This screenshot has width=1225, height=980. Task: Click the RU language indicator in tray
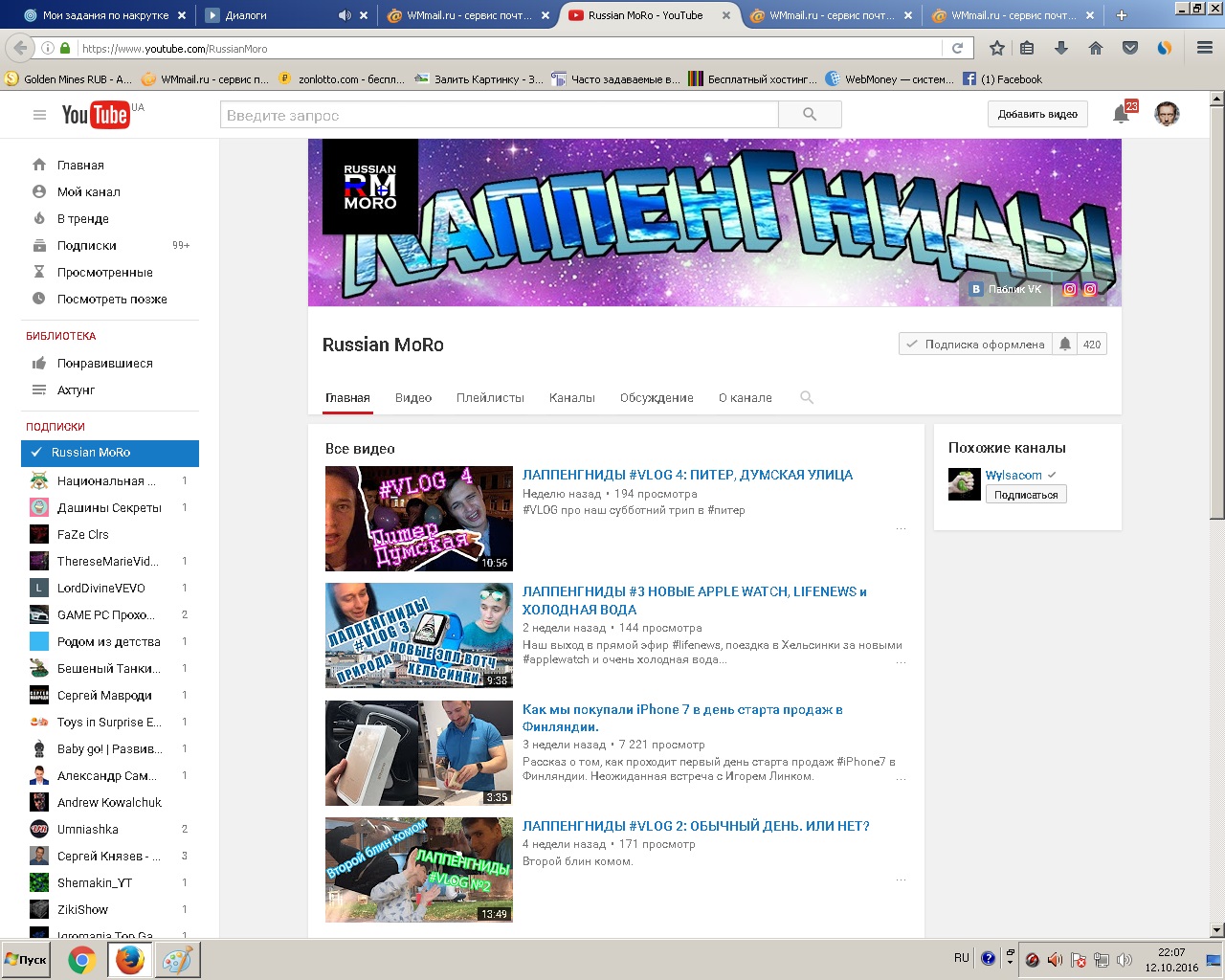(962, 957)
